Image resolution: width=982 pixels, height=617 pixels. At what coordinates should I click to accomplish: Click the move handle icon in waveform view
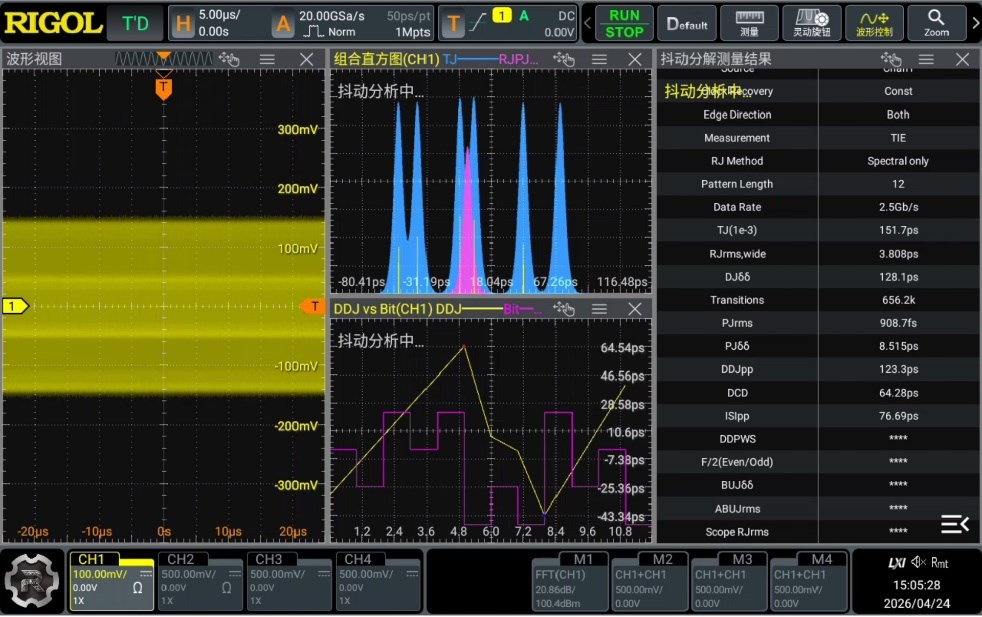coord(229,60)
